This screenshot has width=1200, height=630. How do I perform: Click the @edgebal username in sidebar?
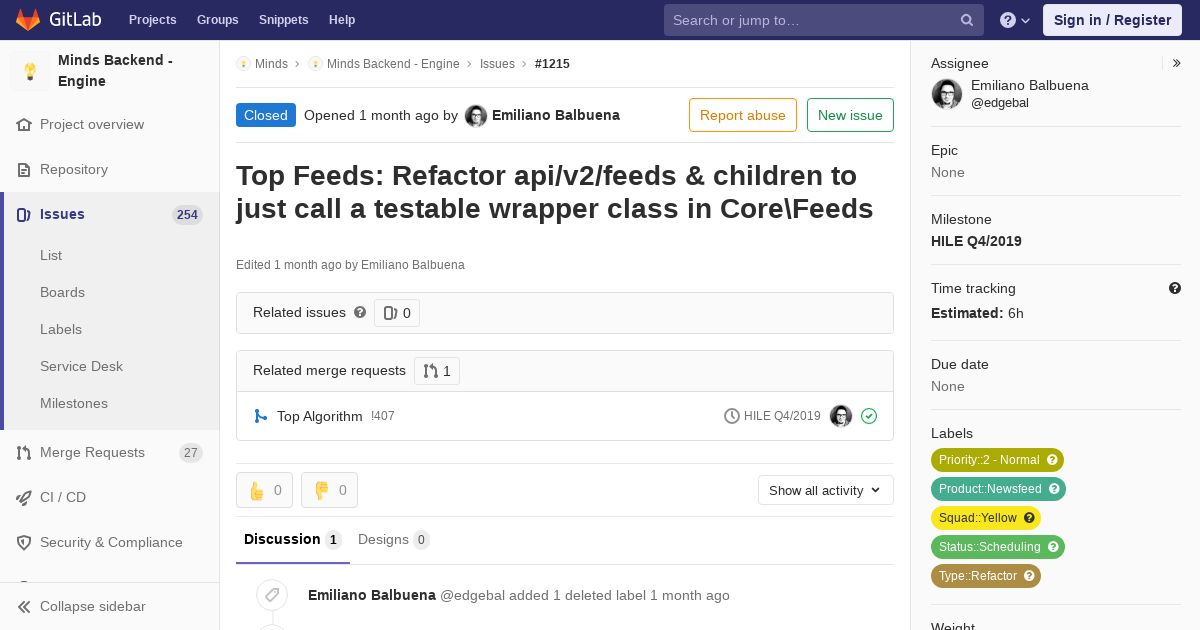click(1000, 103)
